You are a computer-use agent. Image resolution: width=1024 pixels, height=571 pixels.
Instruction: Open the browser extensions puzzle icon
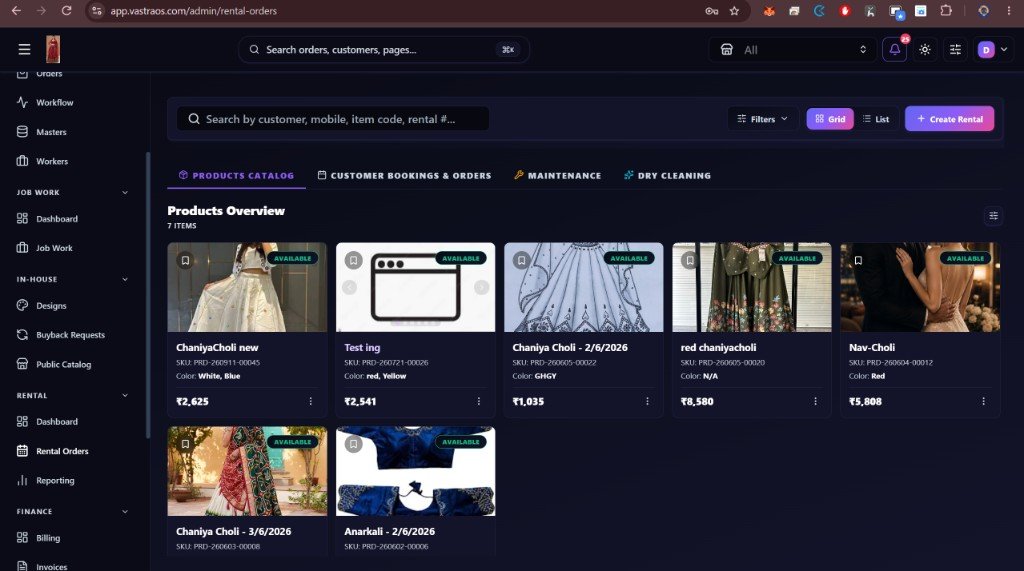click(x=946, y=11)
